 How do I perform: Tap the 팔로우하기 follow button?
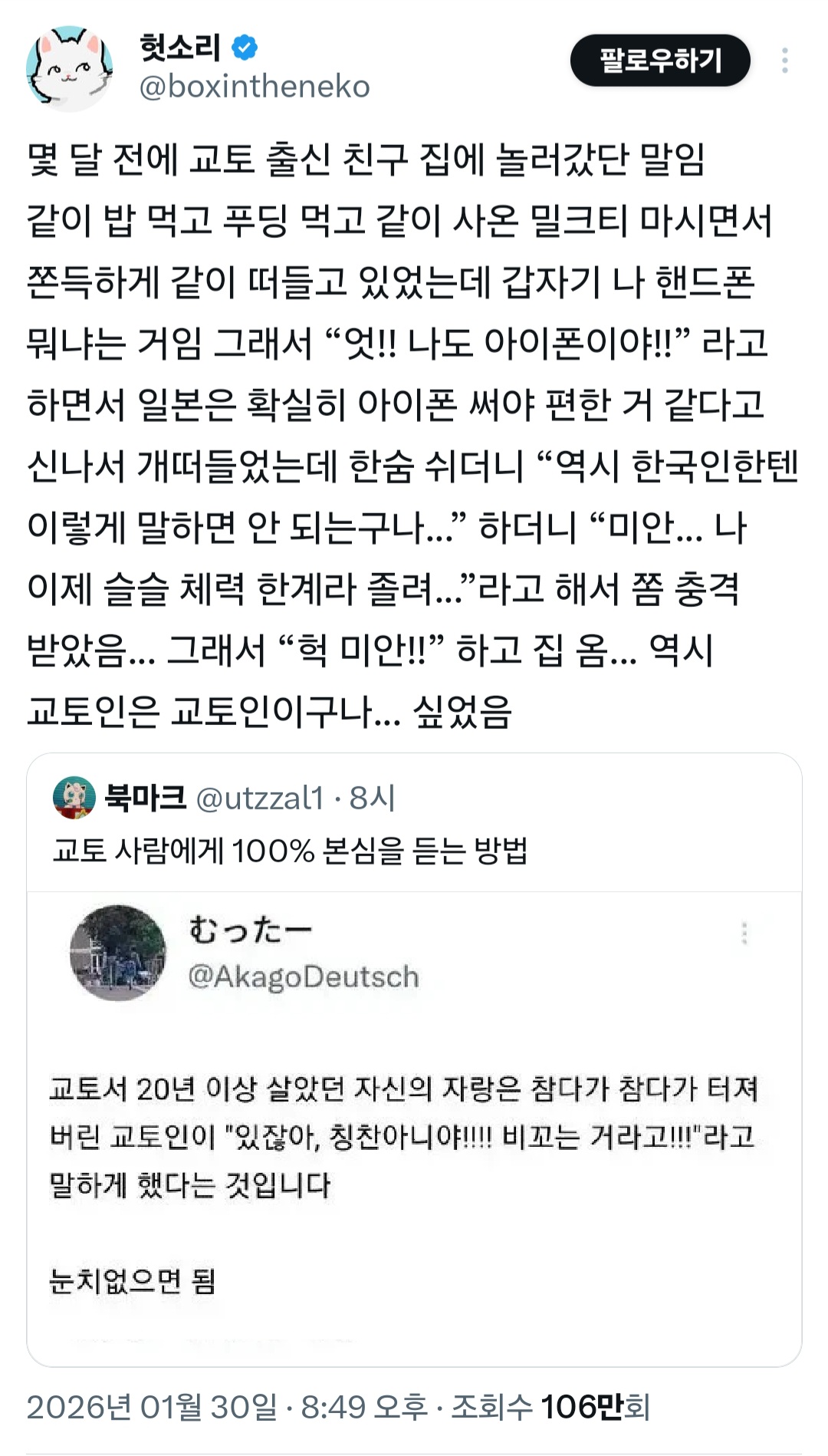(x=660, y=61)
